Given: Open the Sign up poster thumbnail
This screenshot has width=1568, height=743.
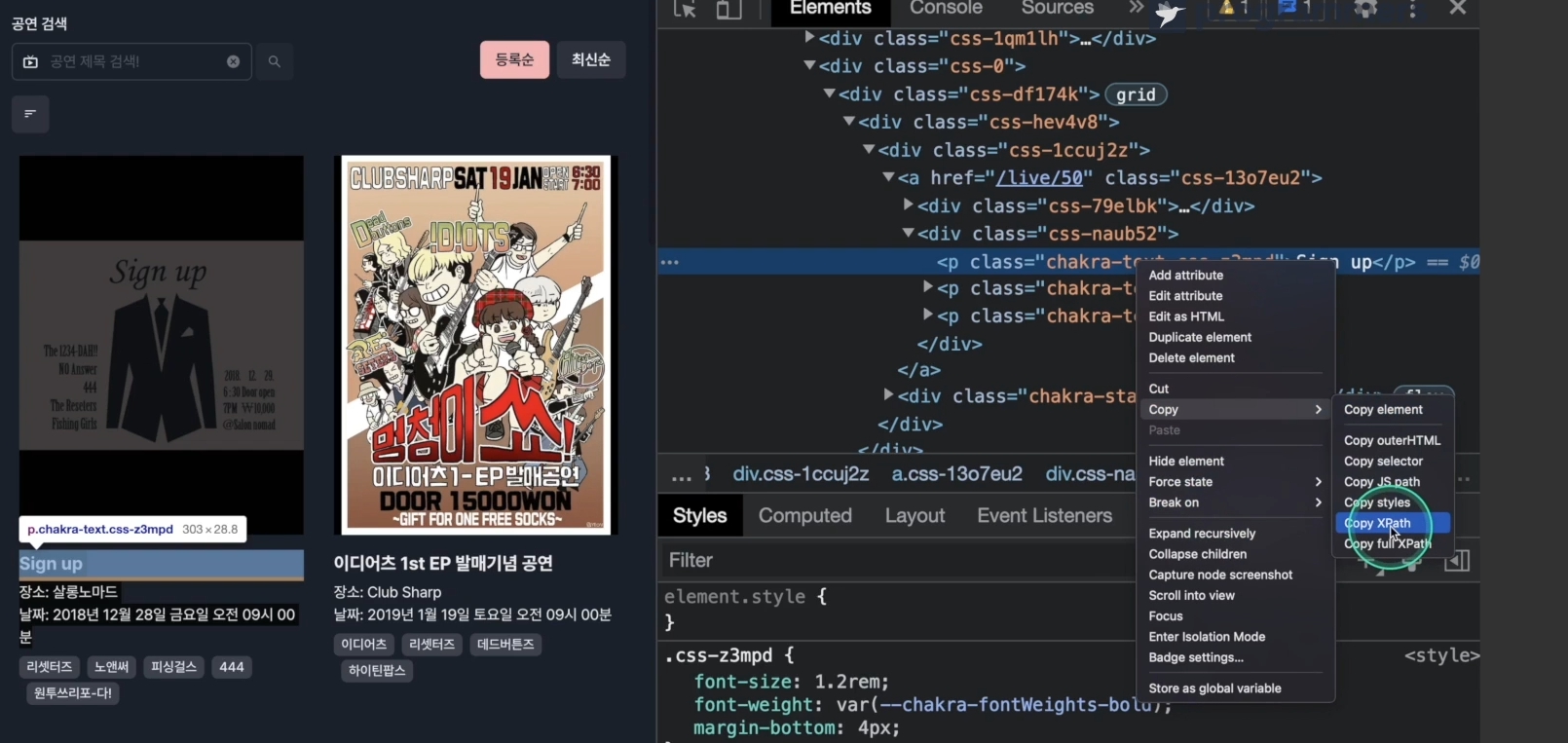Looking at the screenshot, I should click(x=162, y=345).
